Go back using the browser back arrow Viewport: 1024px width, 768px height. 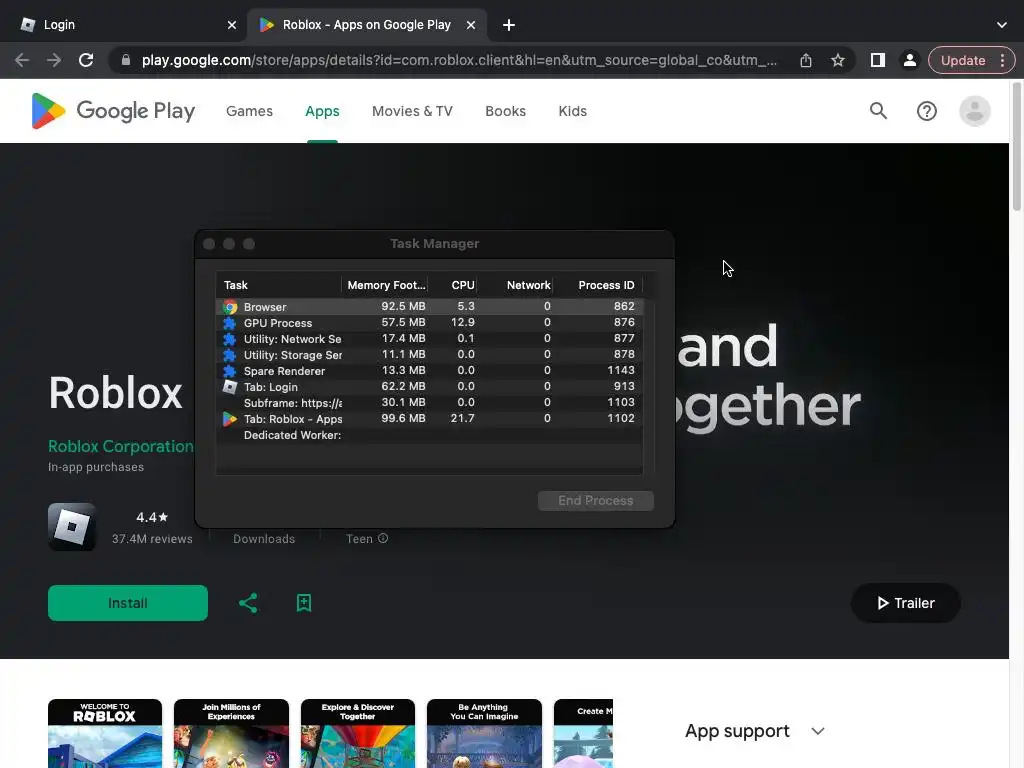click(22, 60)
